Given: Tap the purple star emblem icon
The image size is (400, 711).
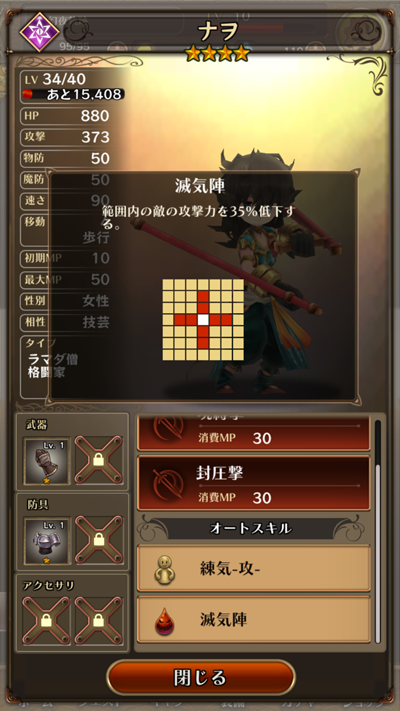Looking at the screenshot, I should pyautogui.click(x=39, y=32).
